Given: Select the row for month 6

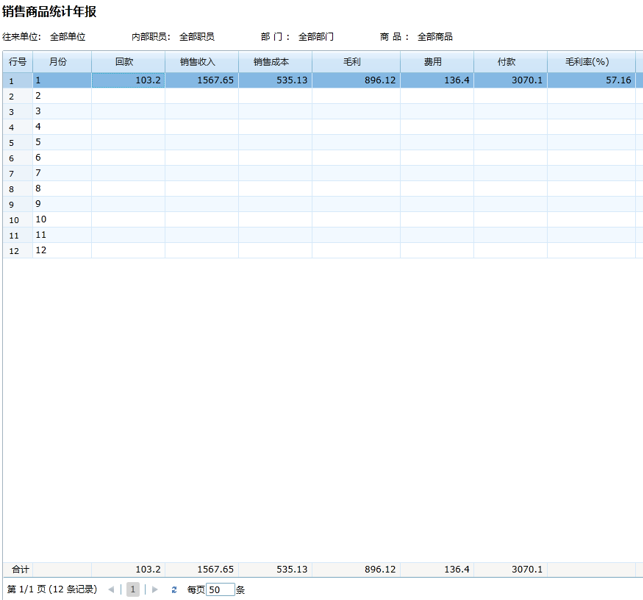Looking at the screenshot, I should [x=62, y=158].
